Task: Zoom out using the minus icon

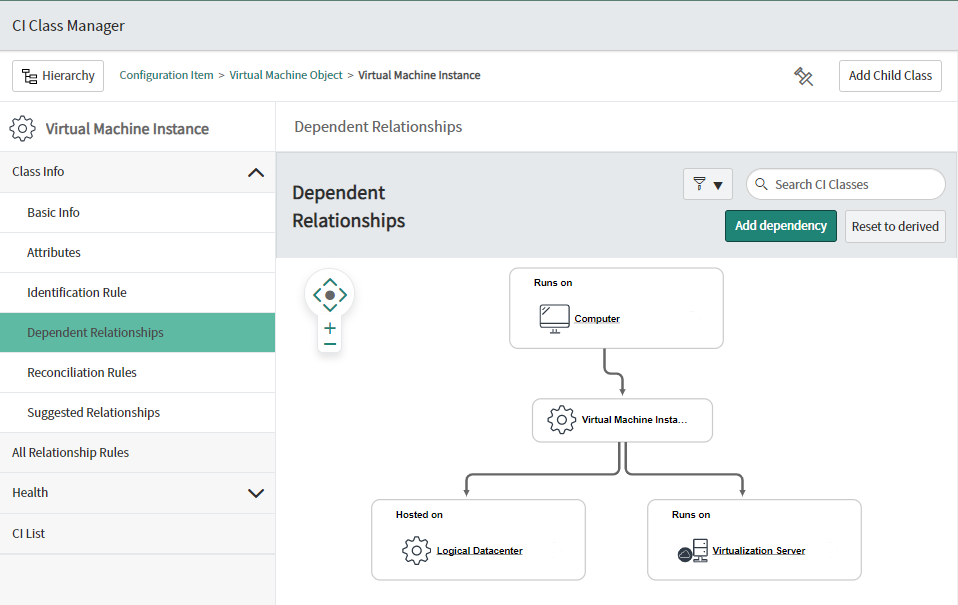Action: click(329, 343)
